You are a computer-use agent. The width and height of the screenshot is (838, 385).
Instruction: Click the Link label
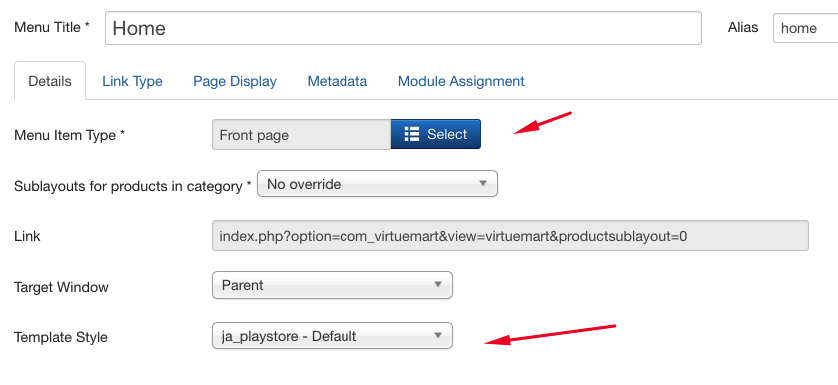pyautogui.click(x=27, y=236)
